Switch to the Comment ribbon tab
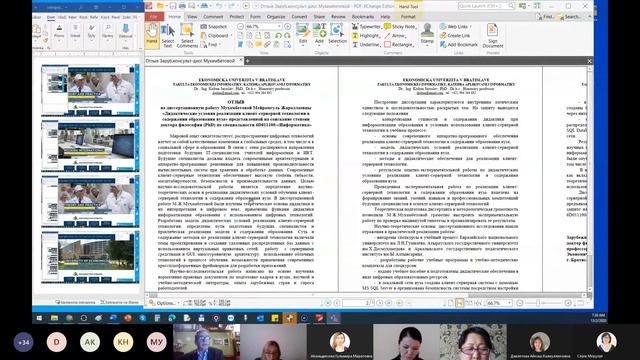The width and height of the screenshot is (640, 360). pyautogui.click(x=213, y=17)
